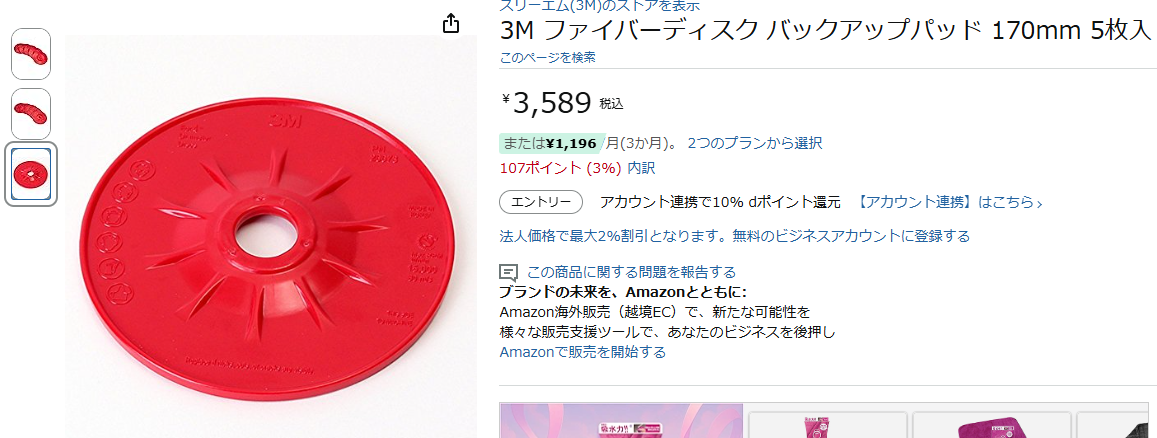Screen dimensions: 1157x438
Task: Open business account registration link
Action: 735,236
